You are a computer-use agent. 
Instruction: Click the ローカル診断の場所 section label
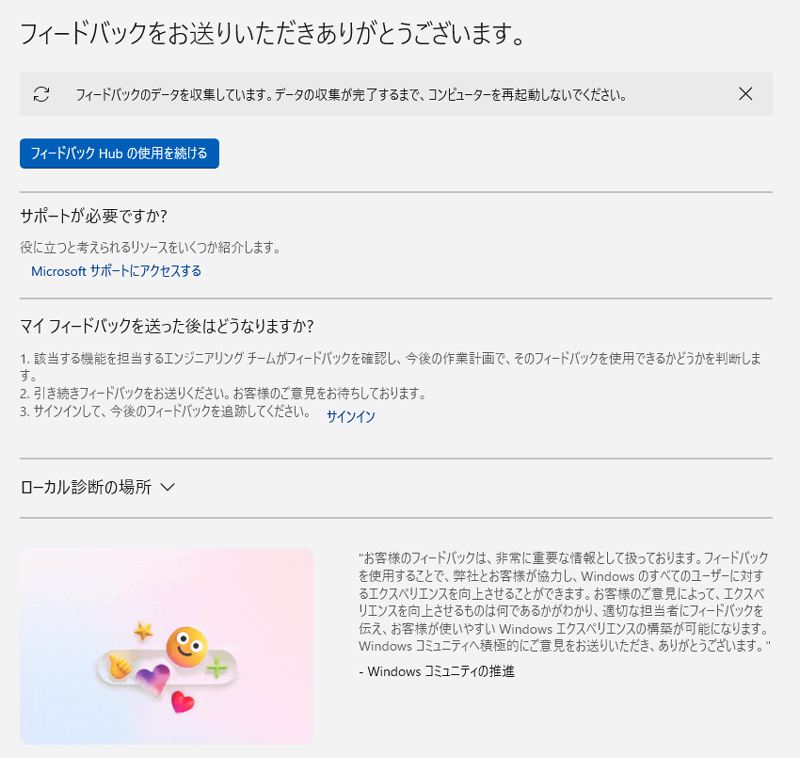(86, 488)
